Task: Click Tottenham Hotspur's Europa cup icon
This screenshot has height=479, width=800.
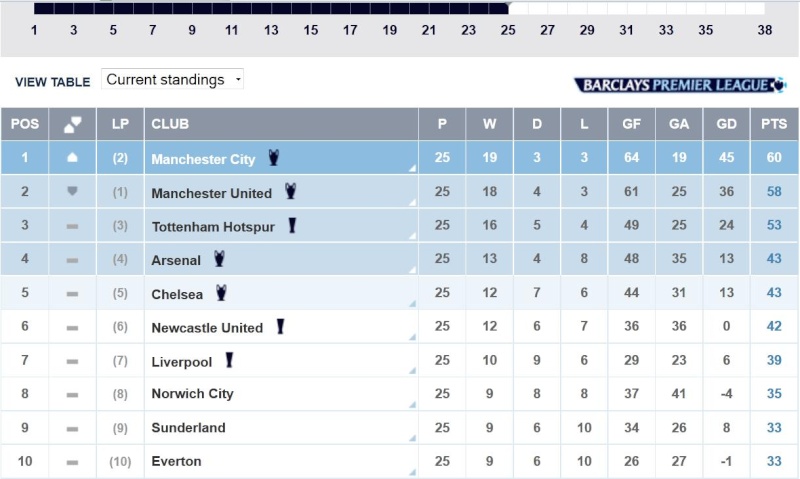Action: (x=293, y=226)
